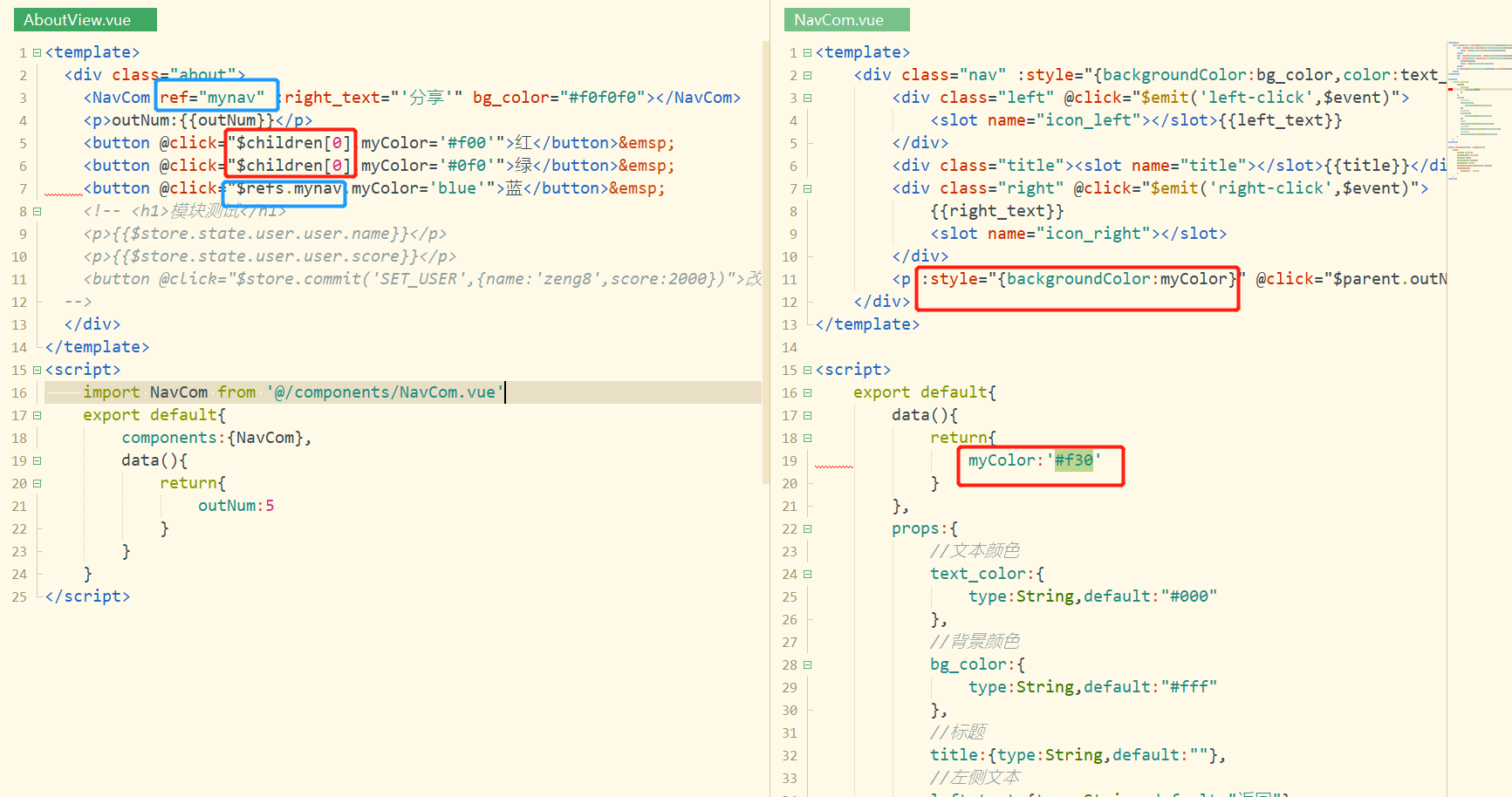The image size is (1512, 797).
Task: Click text_color default "#000" line
Action: [x=1092, y=596]
